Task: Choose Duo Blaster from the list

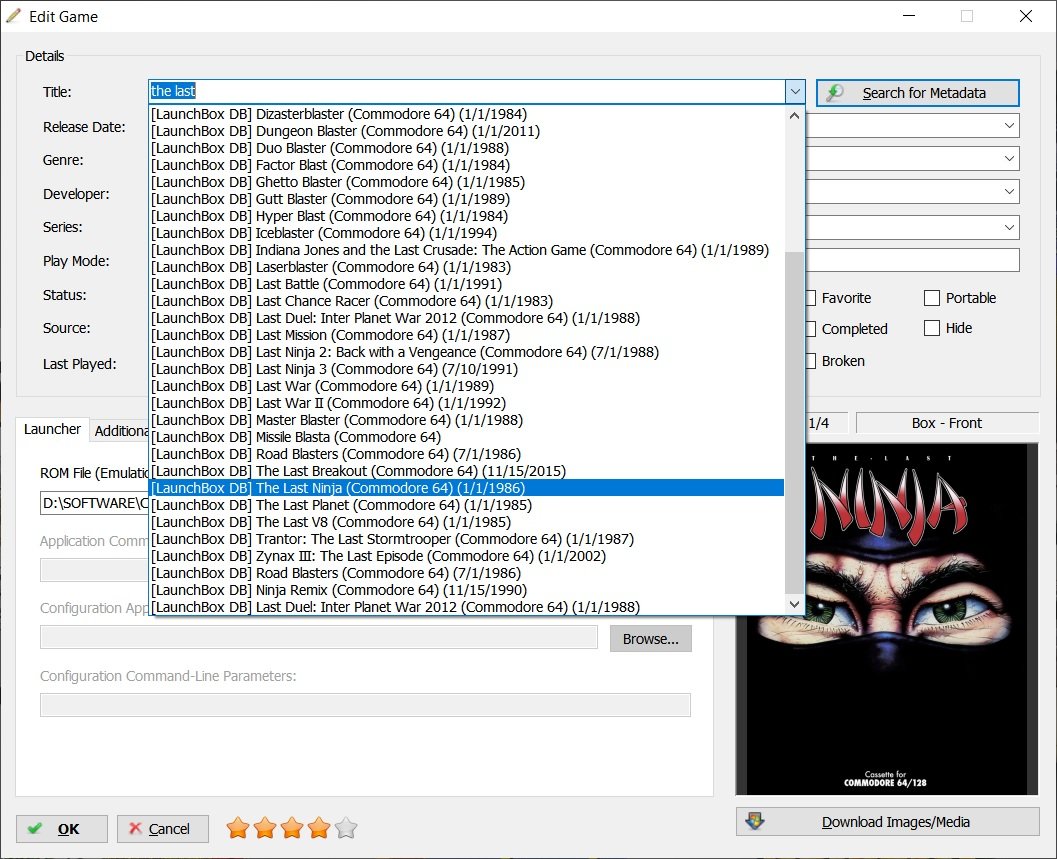Action: pos(466,148)
